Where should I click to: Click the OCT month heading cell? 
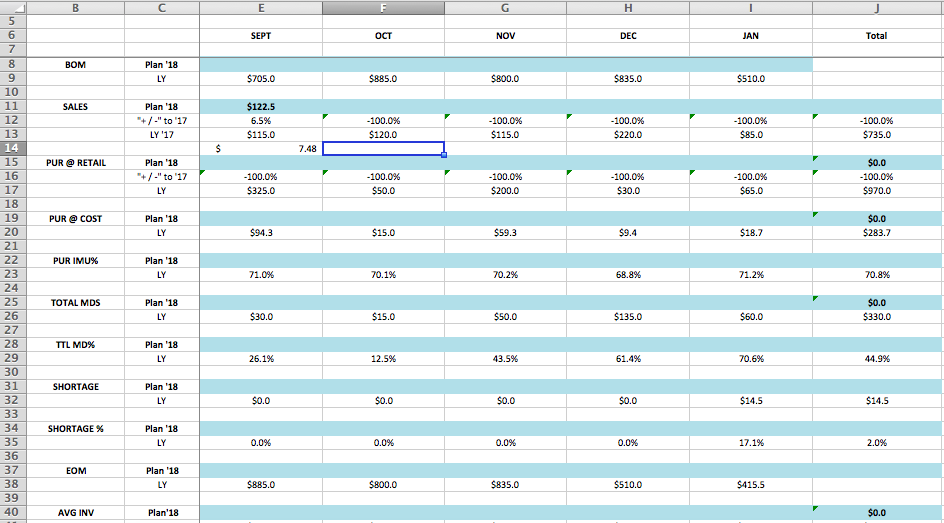tap(384, 36)
